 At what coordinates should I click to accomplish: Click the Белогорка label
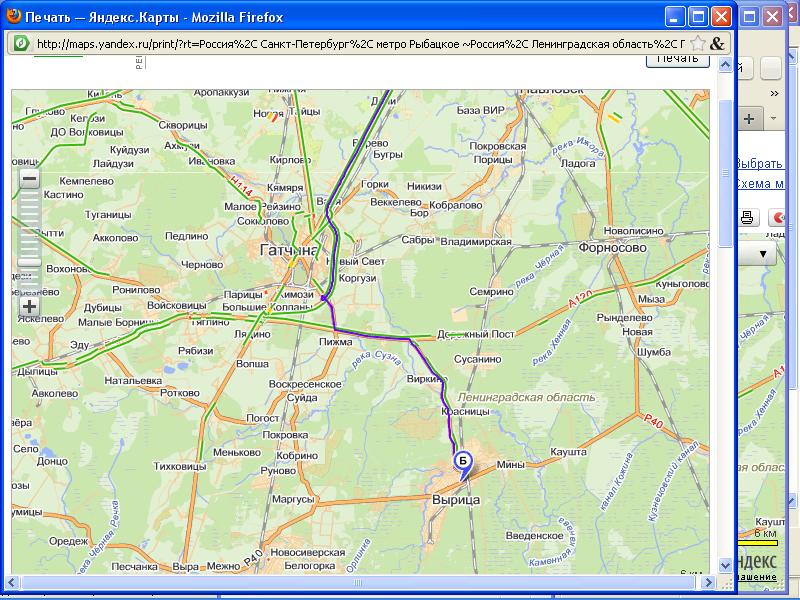310,566
